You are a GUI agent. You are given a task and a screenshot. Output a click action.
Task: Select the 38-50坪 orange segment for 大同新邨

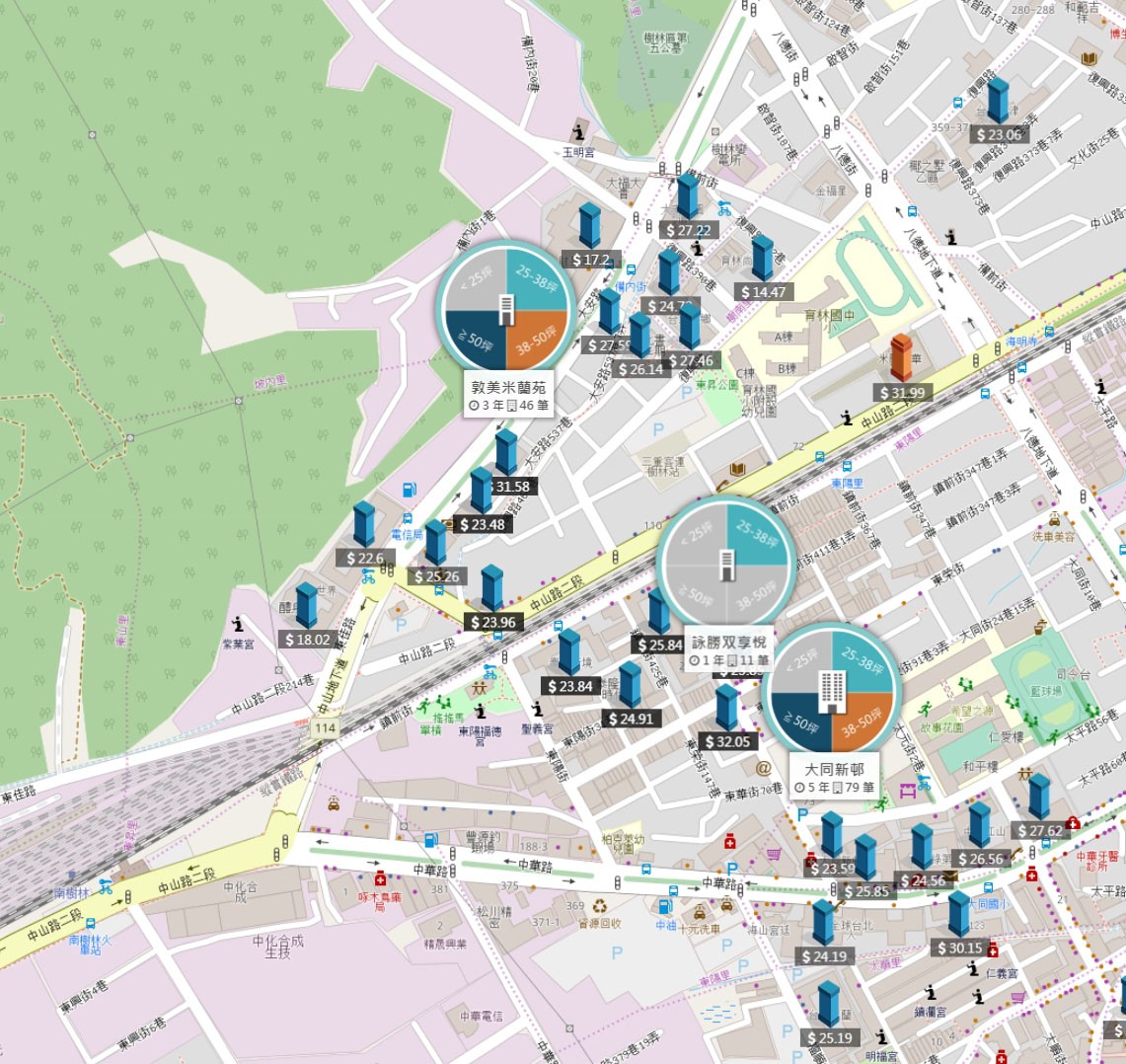click(x=863, y=722)
